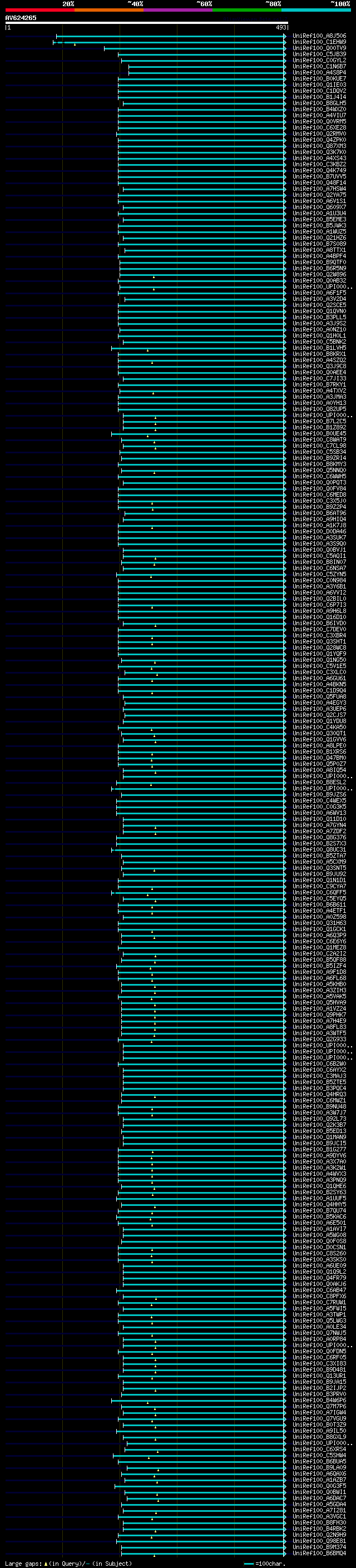Select label UniRef100_A7GYN4
356x1568 pixels.
(x=319, y=825)
